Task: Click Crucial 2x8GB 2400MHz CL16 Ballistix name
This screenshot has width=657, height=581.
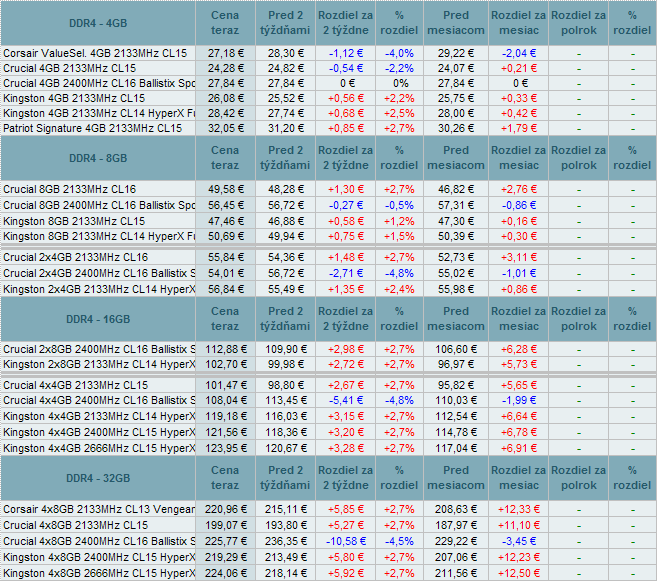Action: [x=99, y=349]
